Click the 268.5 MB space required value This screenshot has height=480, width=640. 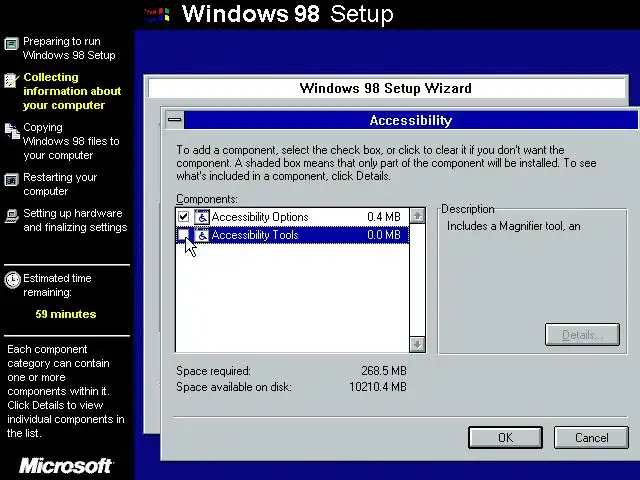click(x=384, y=371)
